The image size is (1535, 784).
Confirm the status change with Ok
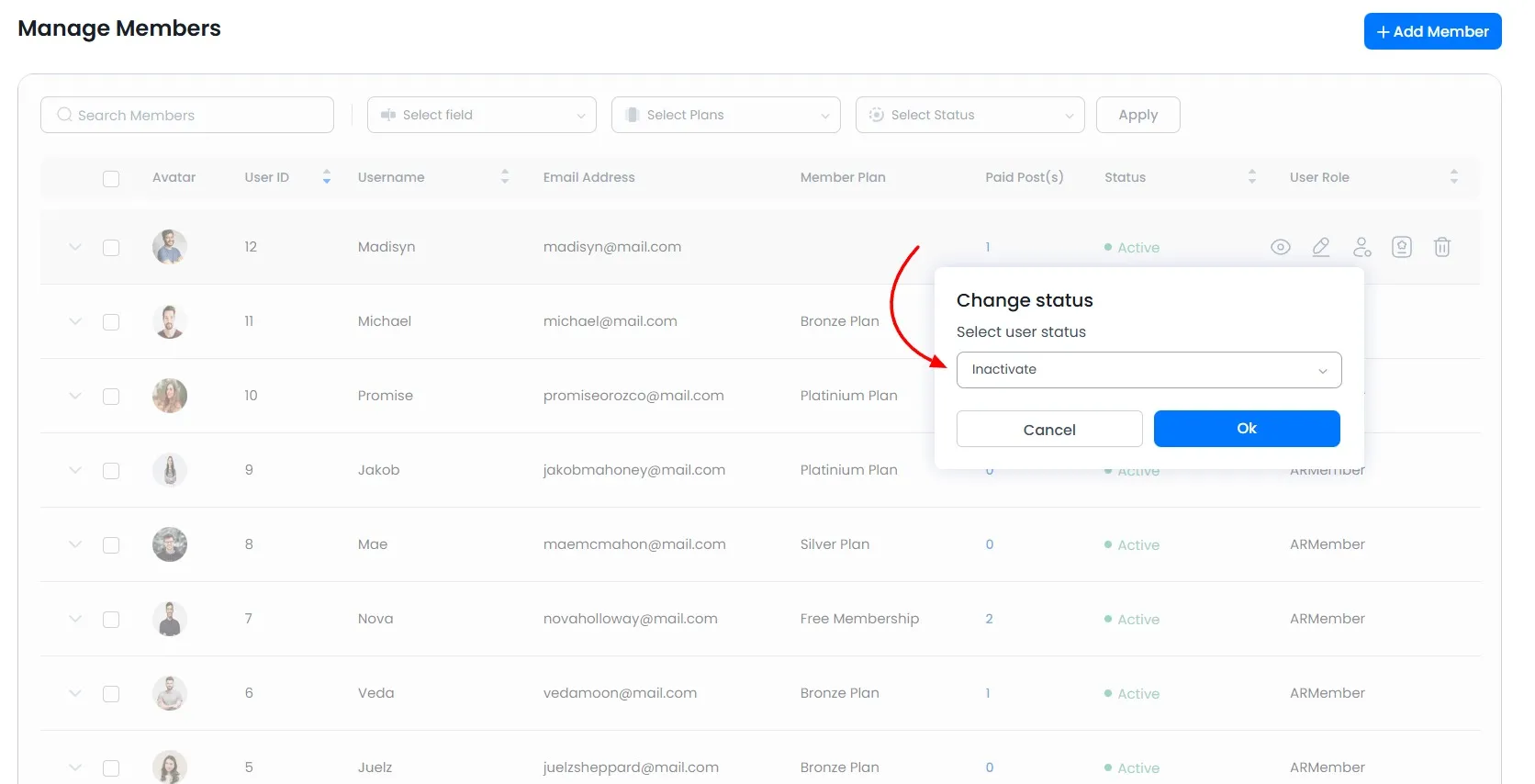coord(1246,429)
